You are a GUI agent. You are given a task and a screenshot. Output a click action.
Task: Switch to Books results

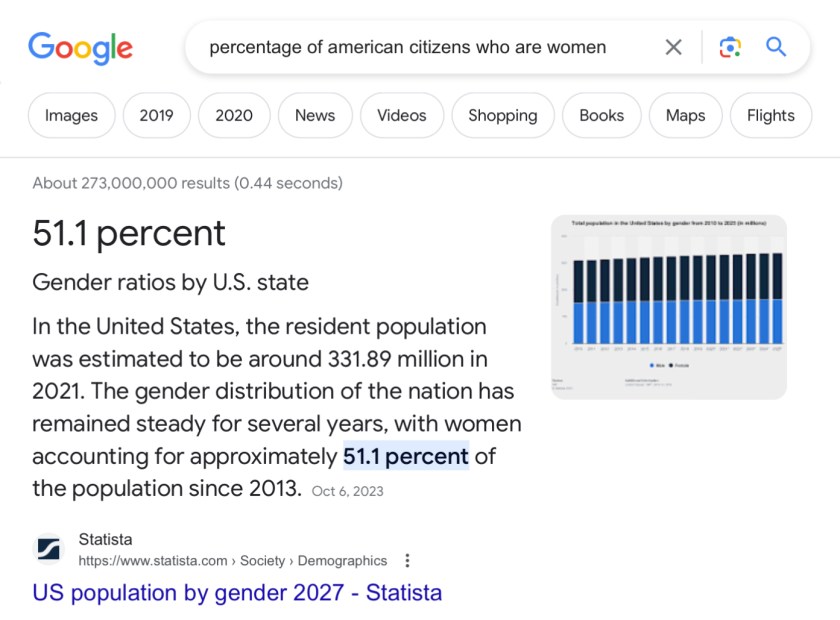click(601, 115)
